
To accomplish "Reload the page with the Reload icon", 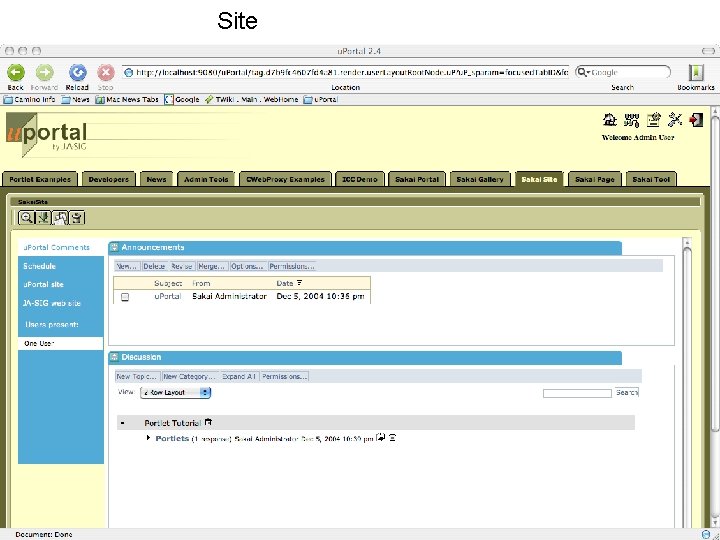I will [78, 73].
